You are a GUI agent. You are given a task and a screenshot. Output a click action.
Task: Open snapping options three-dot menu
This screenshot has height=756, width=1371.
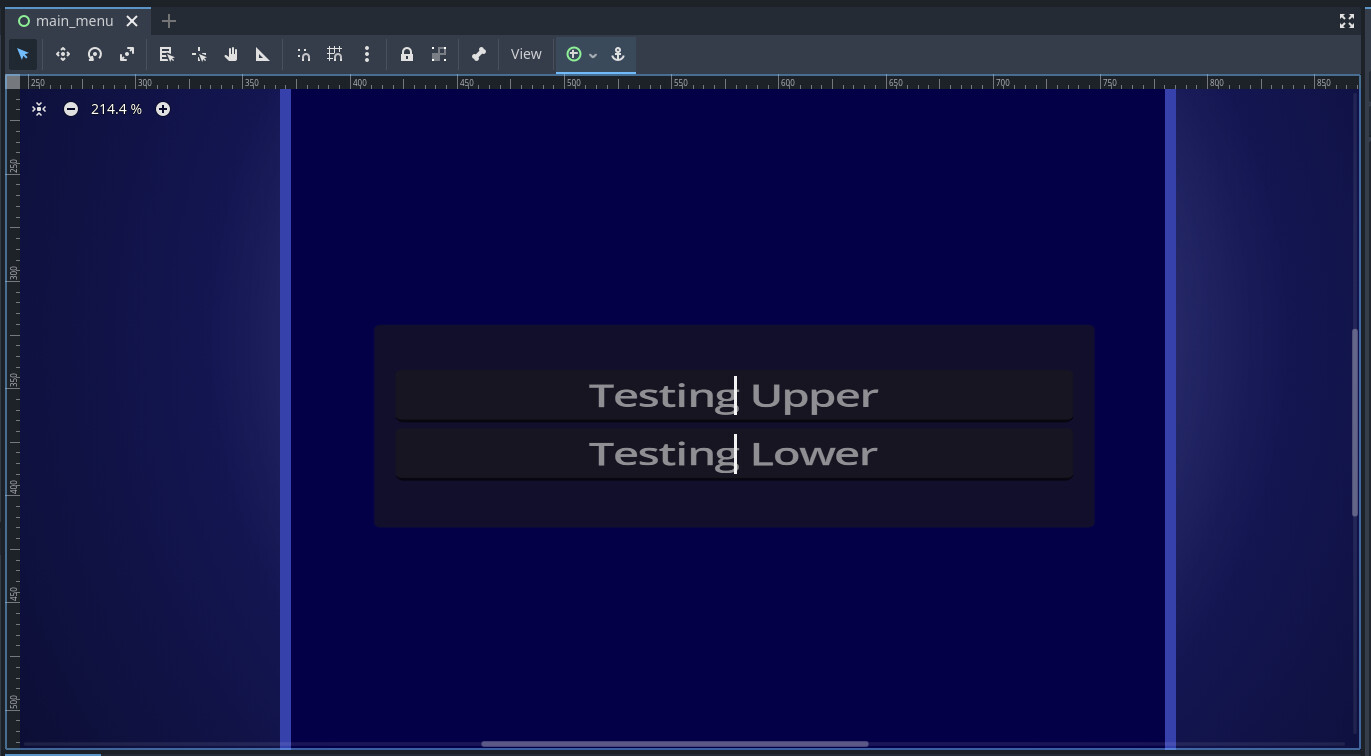(x=367, y=54)
